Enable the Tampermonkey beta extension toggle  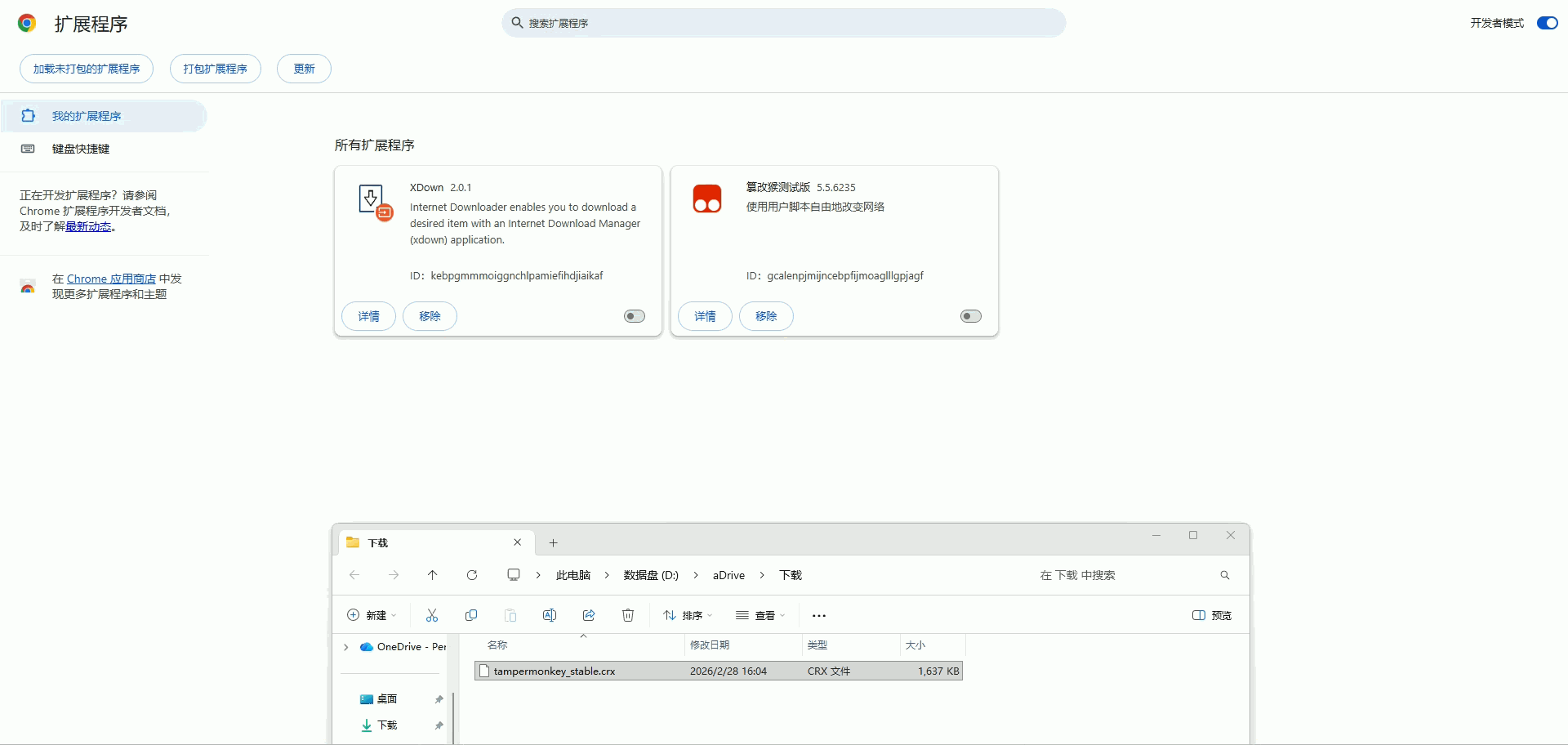pos(971,316)
